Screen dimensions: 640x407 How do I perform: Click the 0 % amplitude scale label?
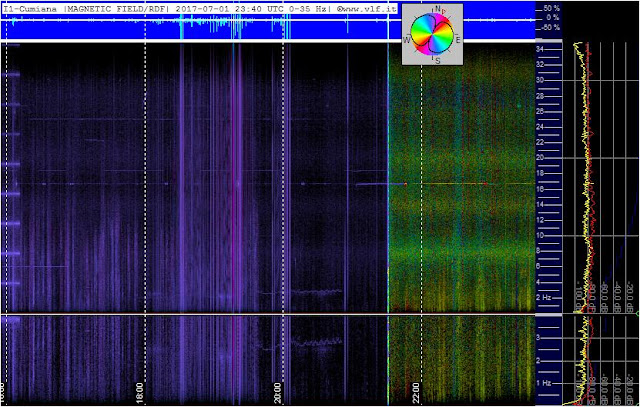553,18
